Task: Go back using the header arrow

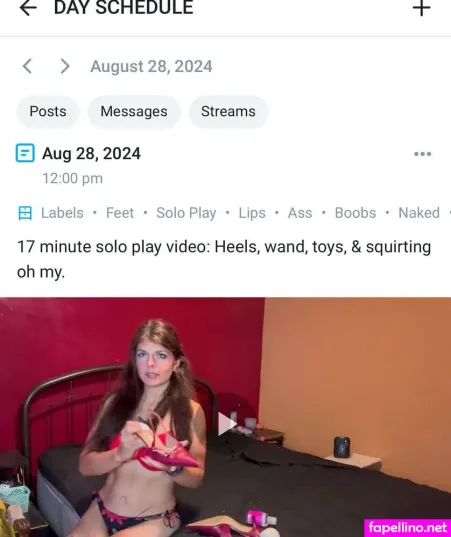Action: (28, 8)
